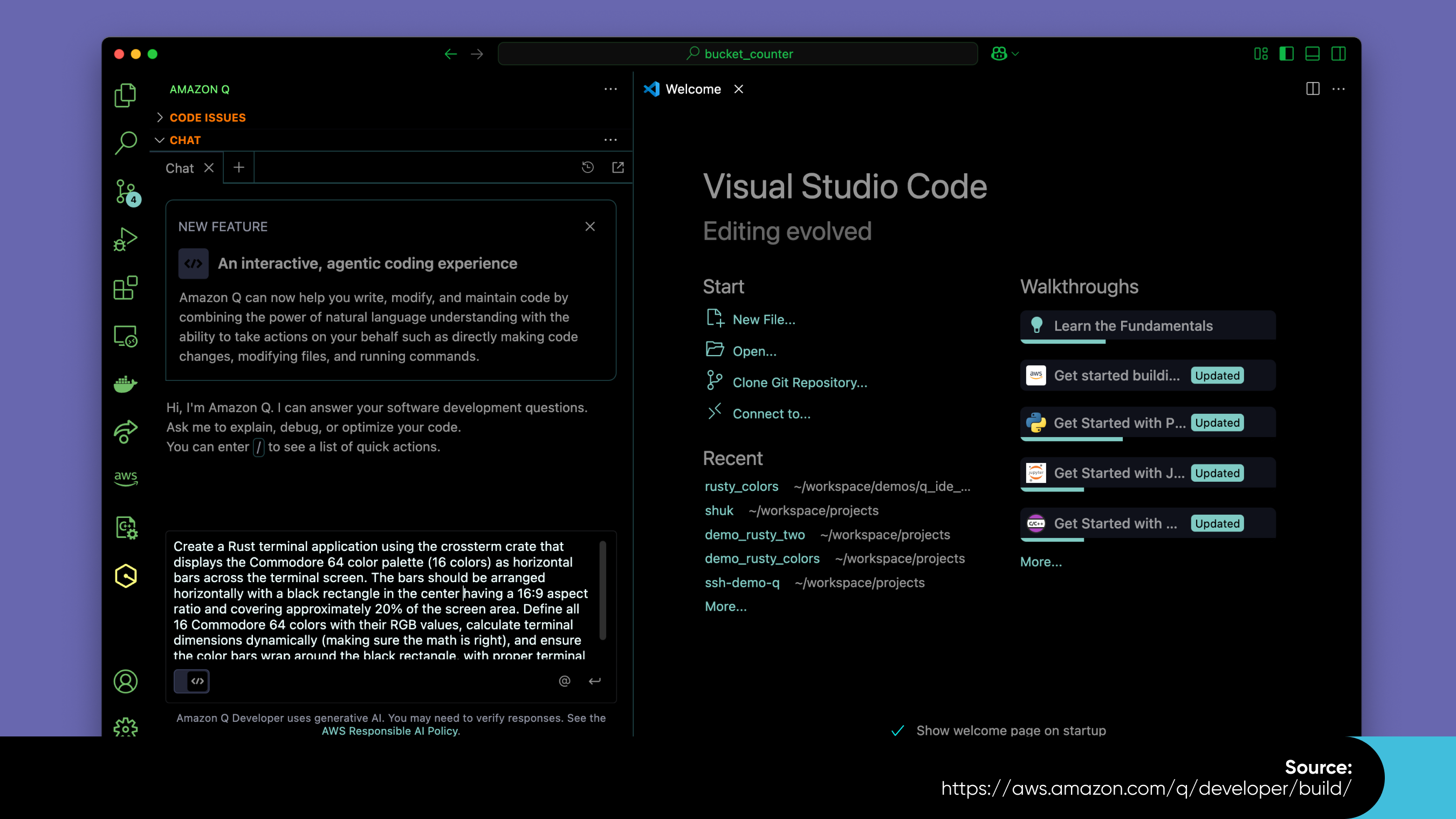Screen dimensions: 1456x819
Task: Go forward with the navigation arrow
Action: click(x=477, y=54)
